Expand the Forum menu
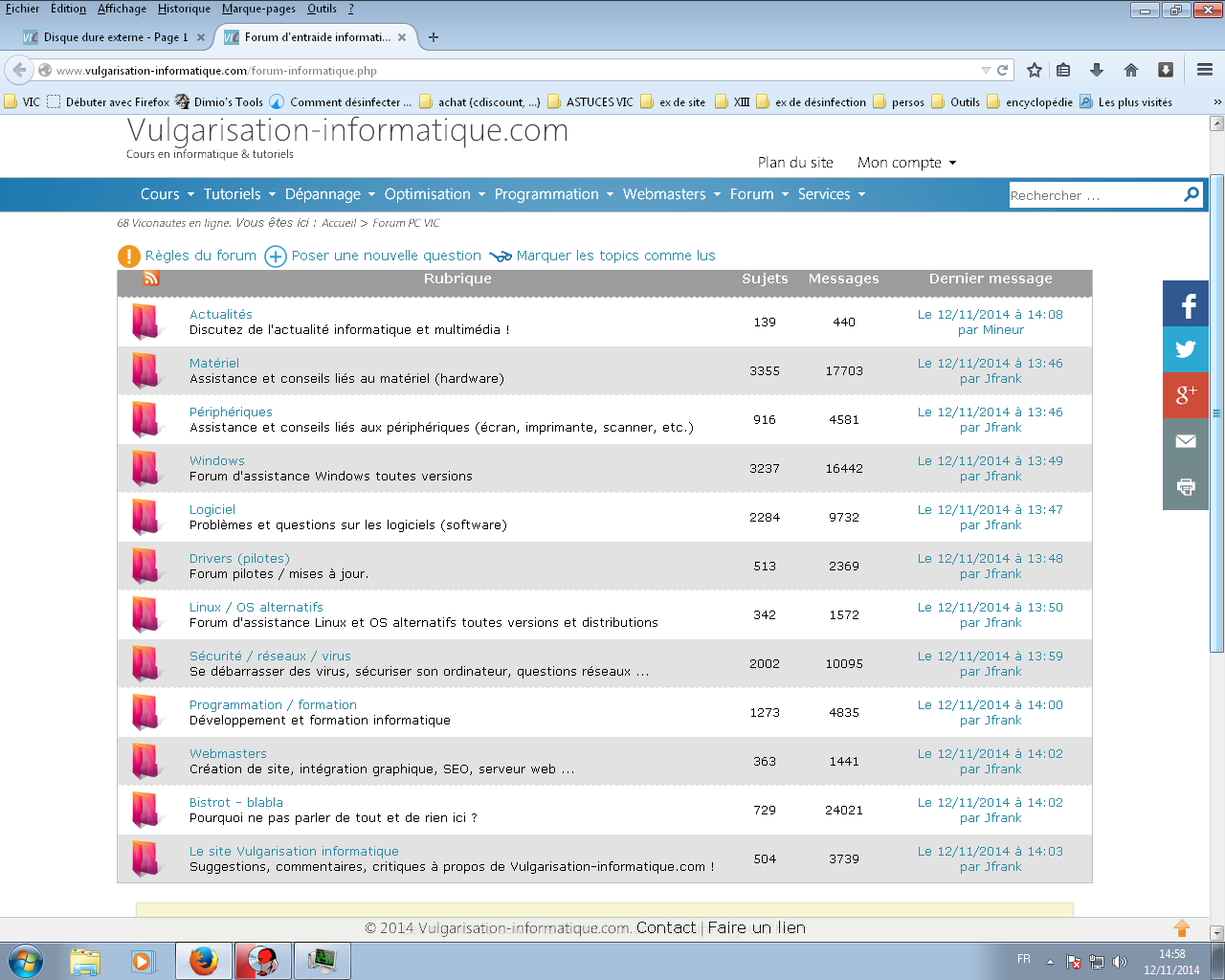 pyautogui.click(x=760, y=194)
